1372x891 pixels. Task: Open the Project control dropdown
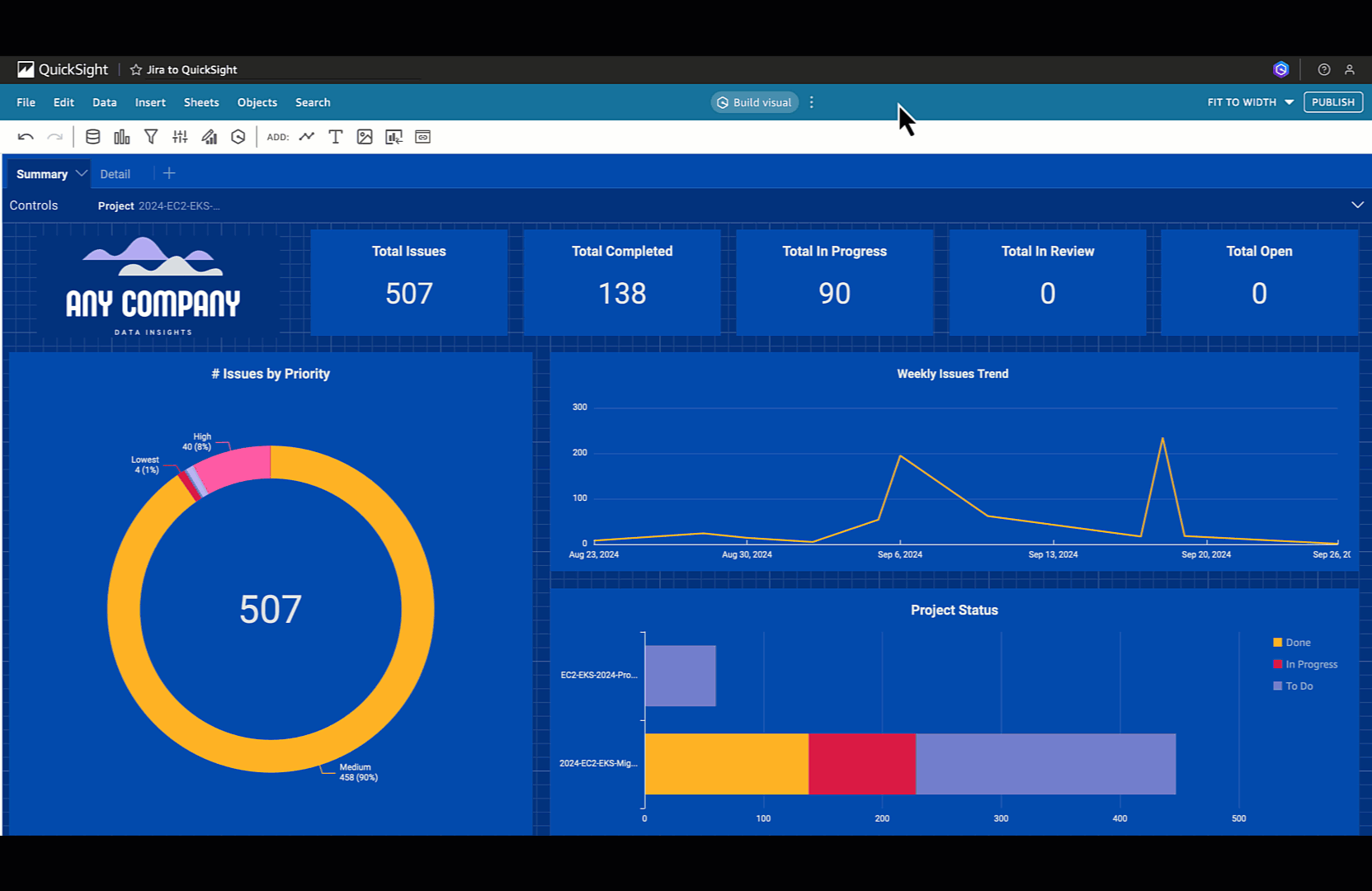click(x=159, y=205)
